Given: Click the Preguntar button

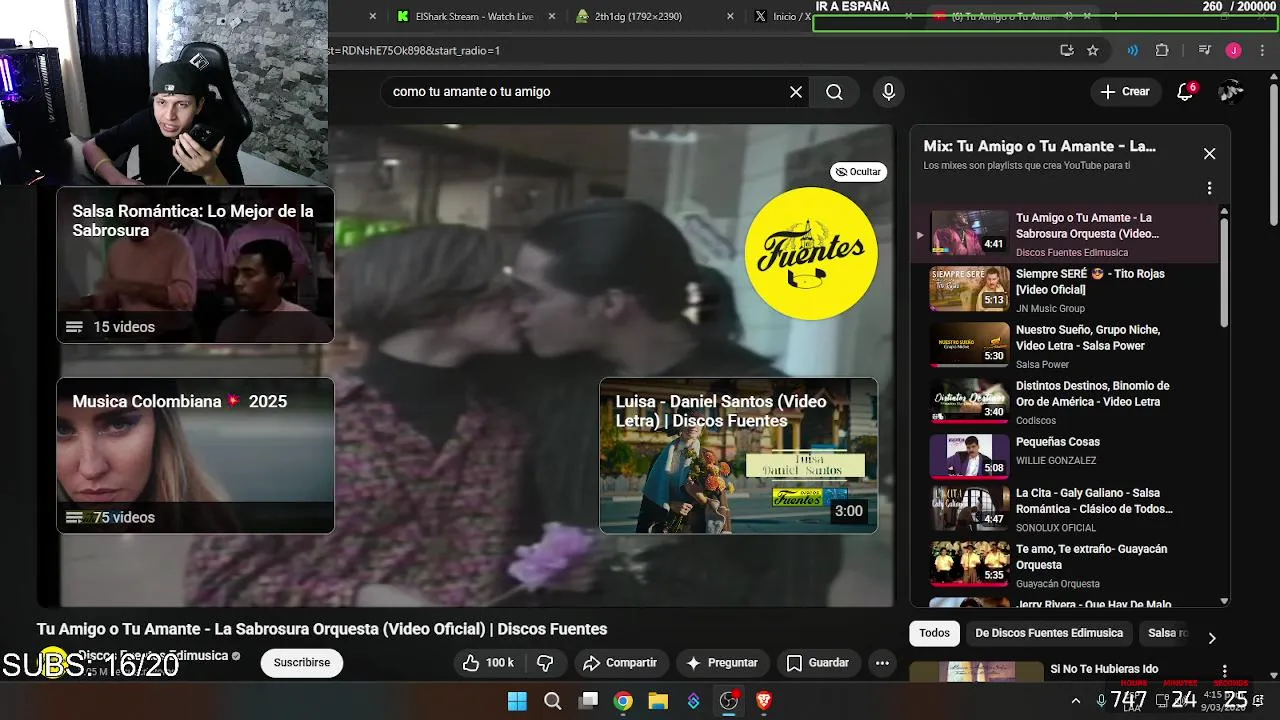Looking at the screenshot, I should coord(722,663).
